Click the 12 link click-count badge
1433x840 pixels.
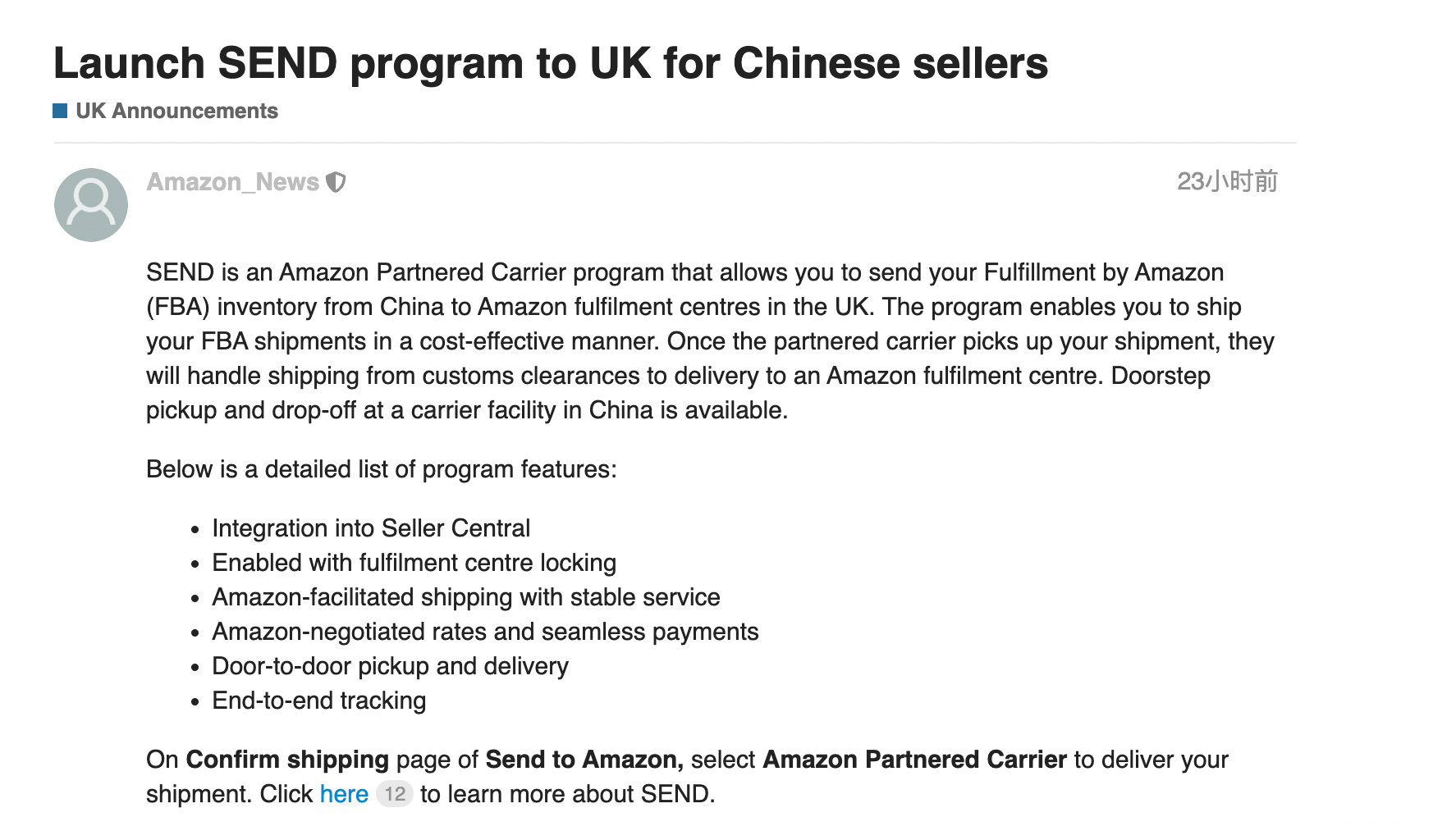click(395, 794)
